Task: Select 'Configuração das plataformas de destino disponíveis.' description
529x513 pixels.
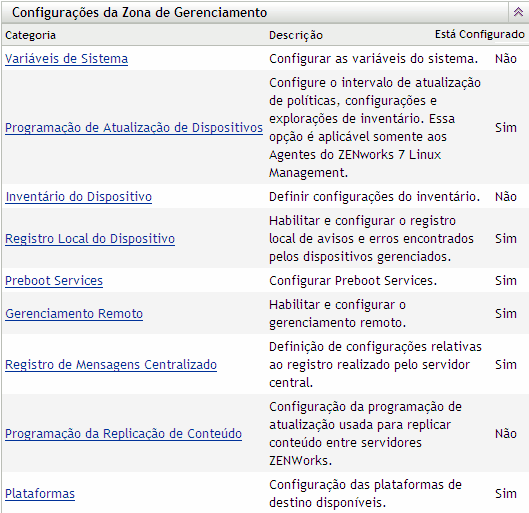Action: [365, 494]
